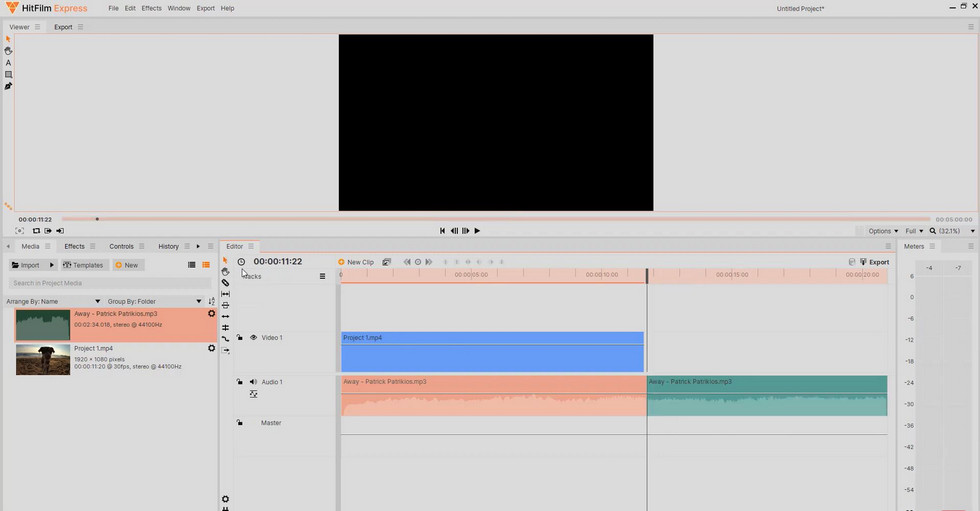The width and height of the screenshot is (980, 511).
Task: Hide the Video 1 track with eye
Action: click(253, 337)
